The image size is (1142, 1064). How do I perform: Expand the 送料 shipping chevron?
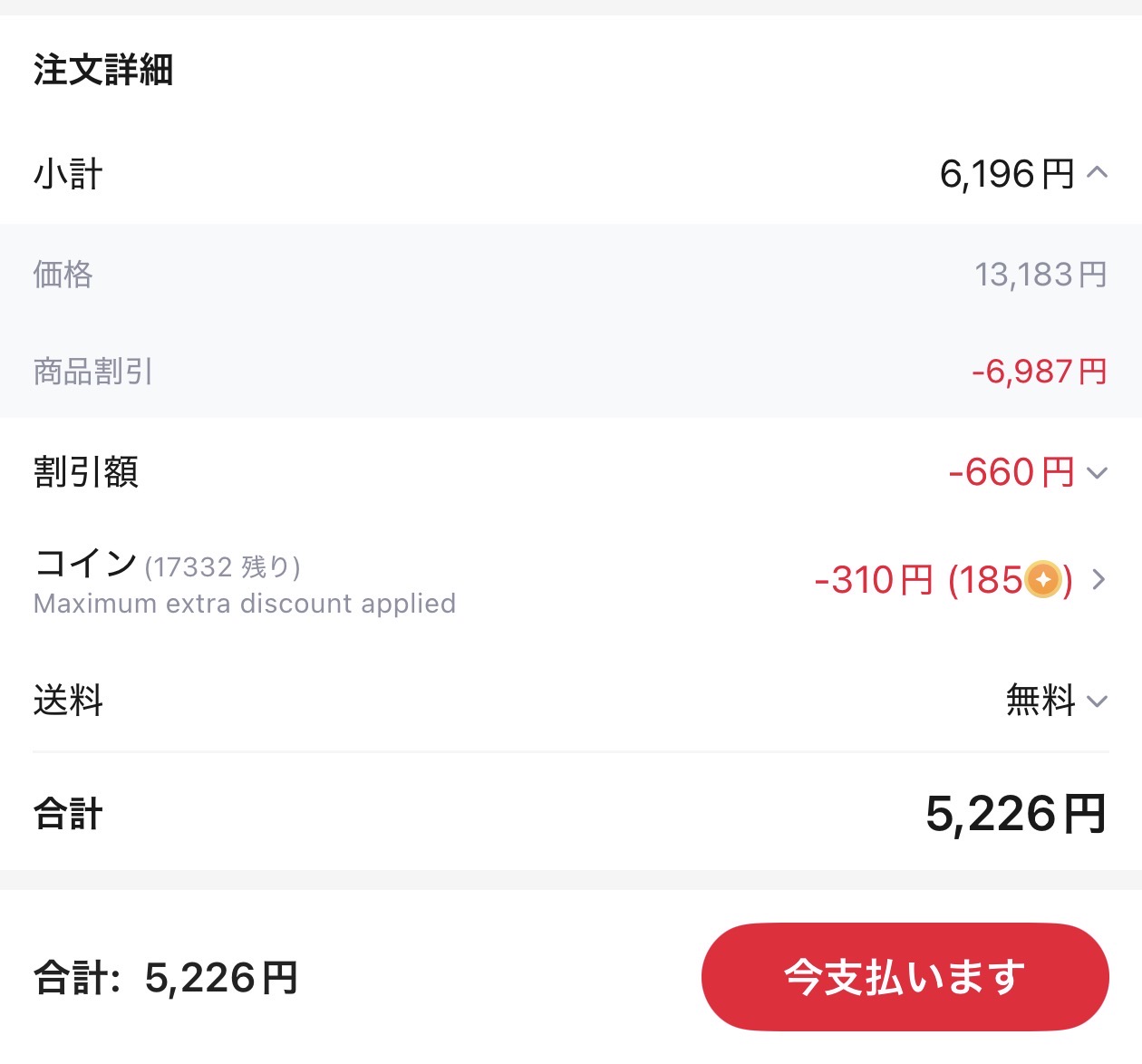pos(1097,701)
